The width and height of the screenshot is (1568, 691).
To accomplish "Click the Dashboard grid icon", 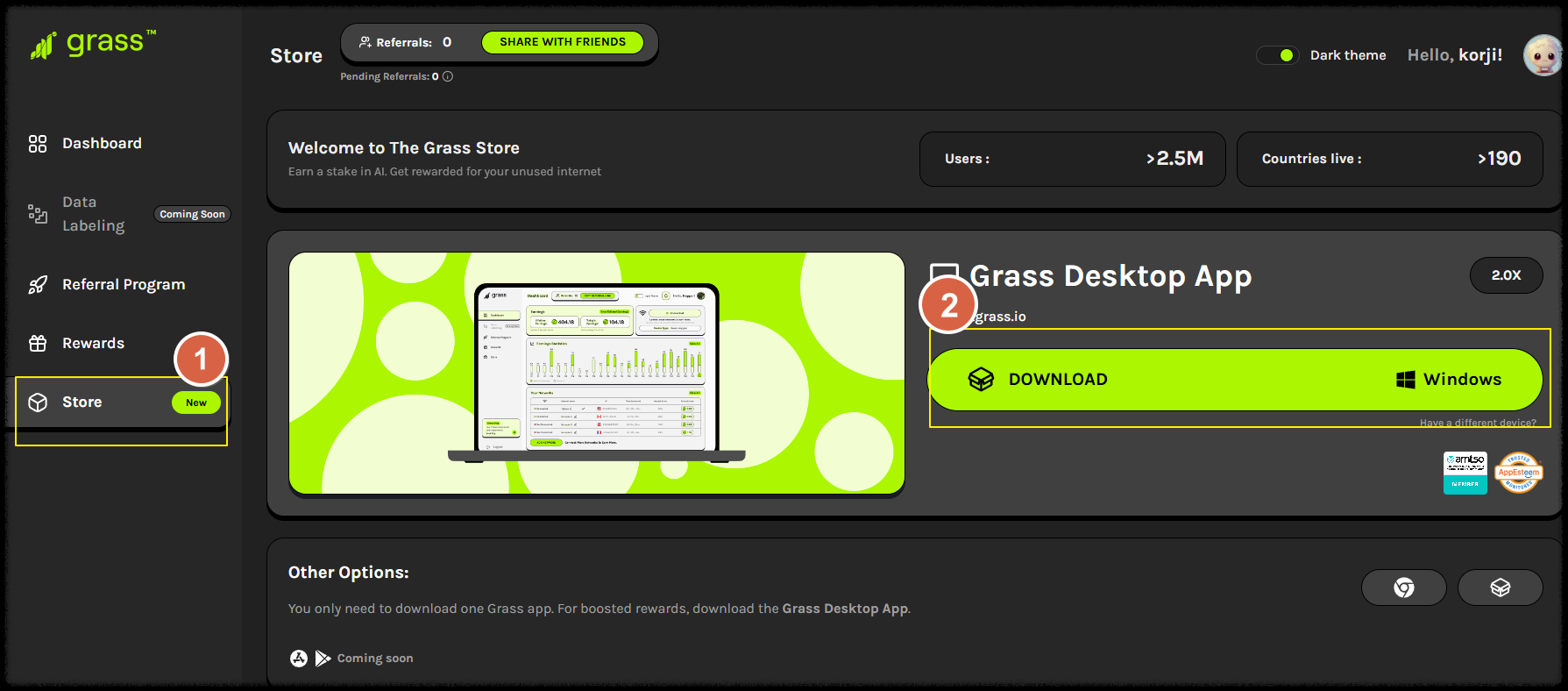I will pyautogui.click(x=38, y=144).
